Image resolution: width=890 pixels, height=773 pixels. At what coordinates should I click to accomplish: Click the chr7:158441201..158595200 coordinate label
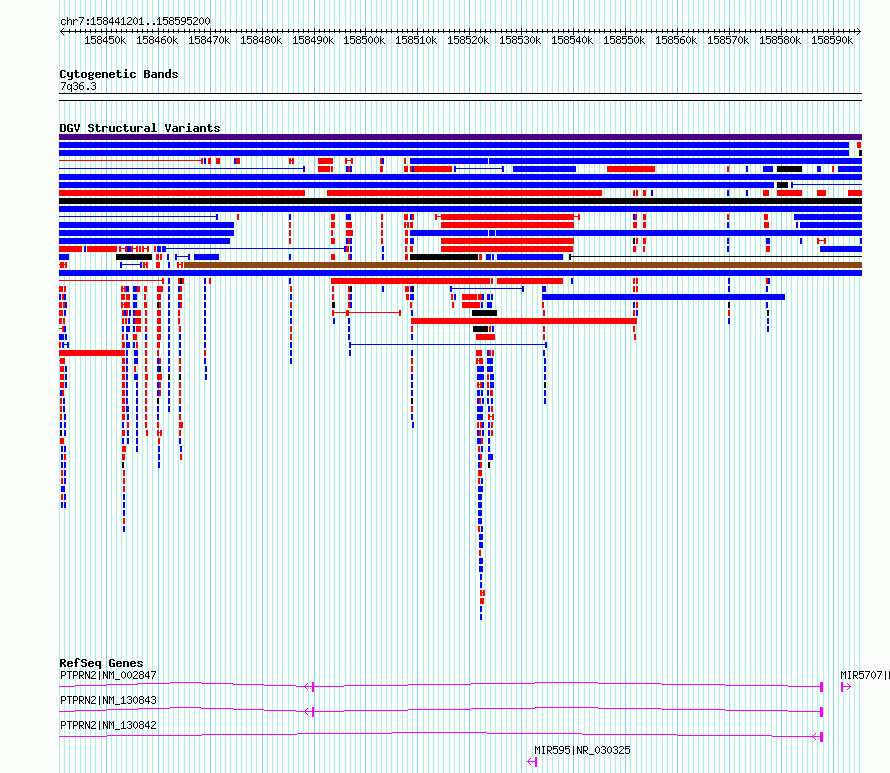point(135,21)
